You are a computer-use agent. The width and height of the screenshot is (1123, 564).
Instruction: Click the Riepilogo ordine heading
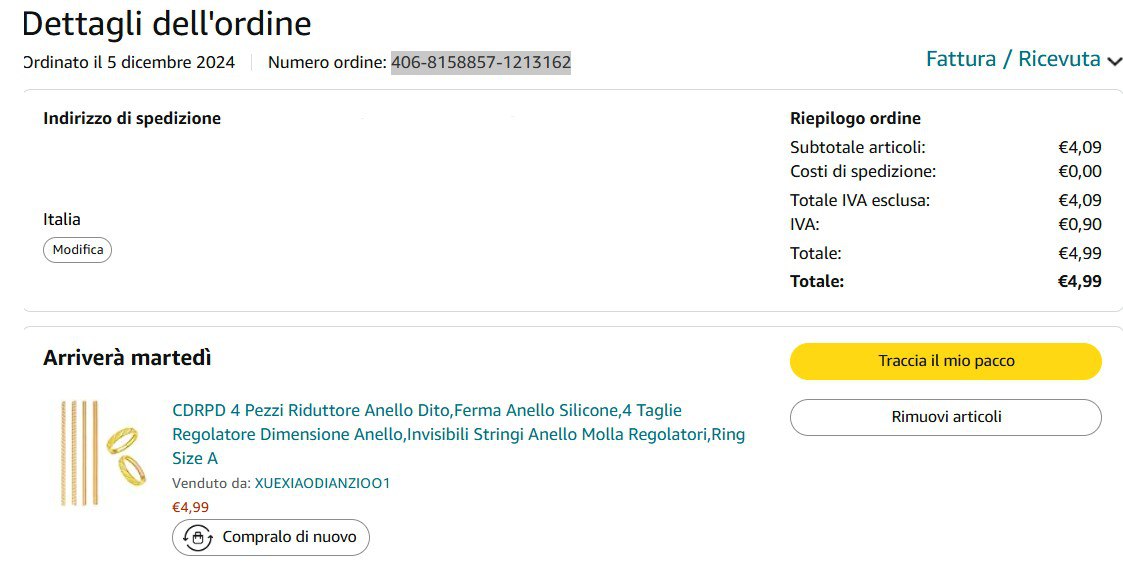point(855,118)
